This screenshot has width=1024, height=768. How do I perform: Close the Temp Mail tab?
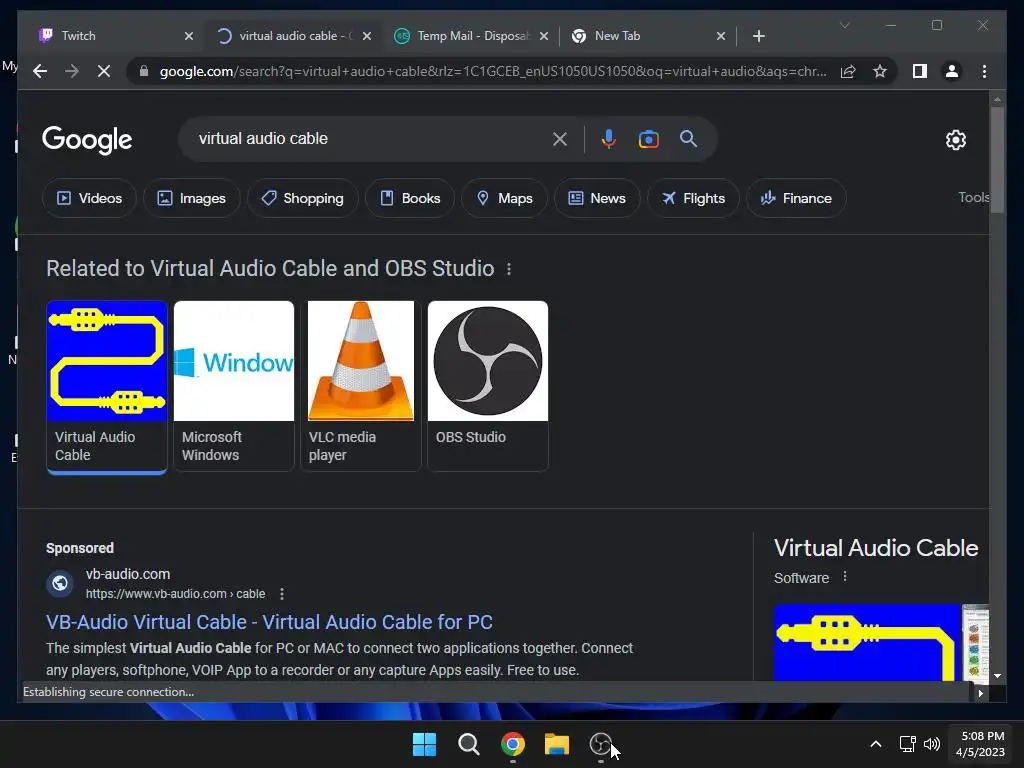click(544, 36)
